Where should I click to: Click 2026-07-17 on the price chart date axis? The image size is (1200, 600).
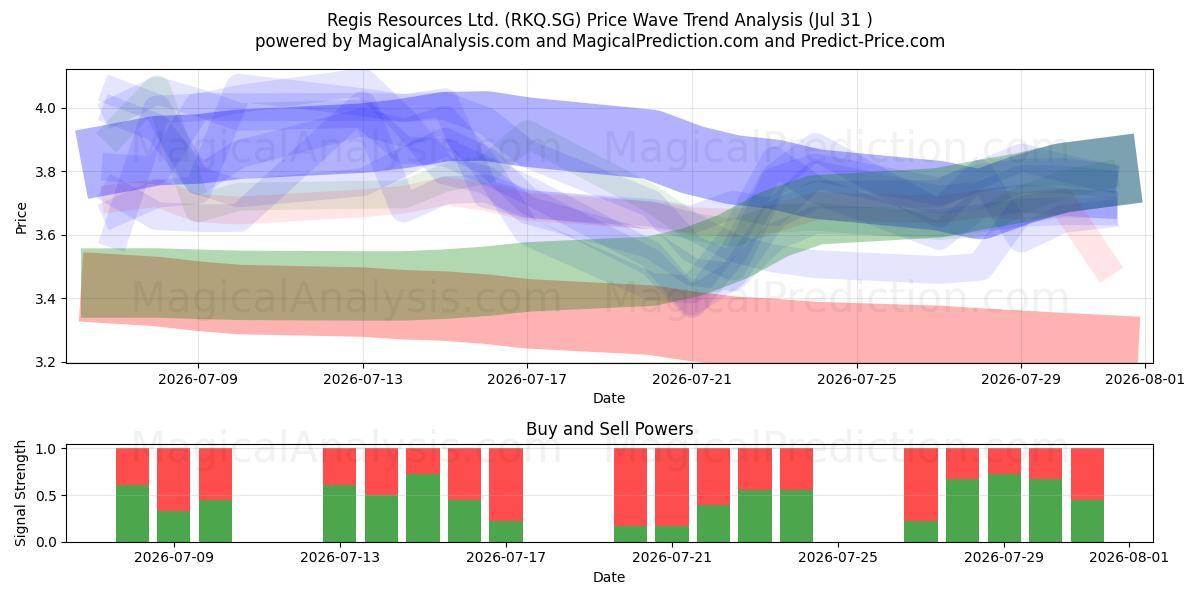pyautogui.click(x=527, y=379)
